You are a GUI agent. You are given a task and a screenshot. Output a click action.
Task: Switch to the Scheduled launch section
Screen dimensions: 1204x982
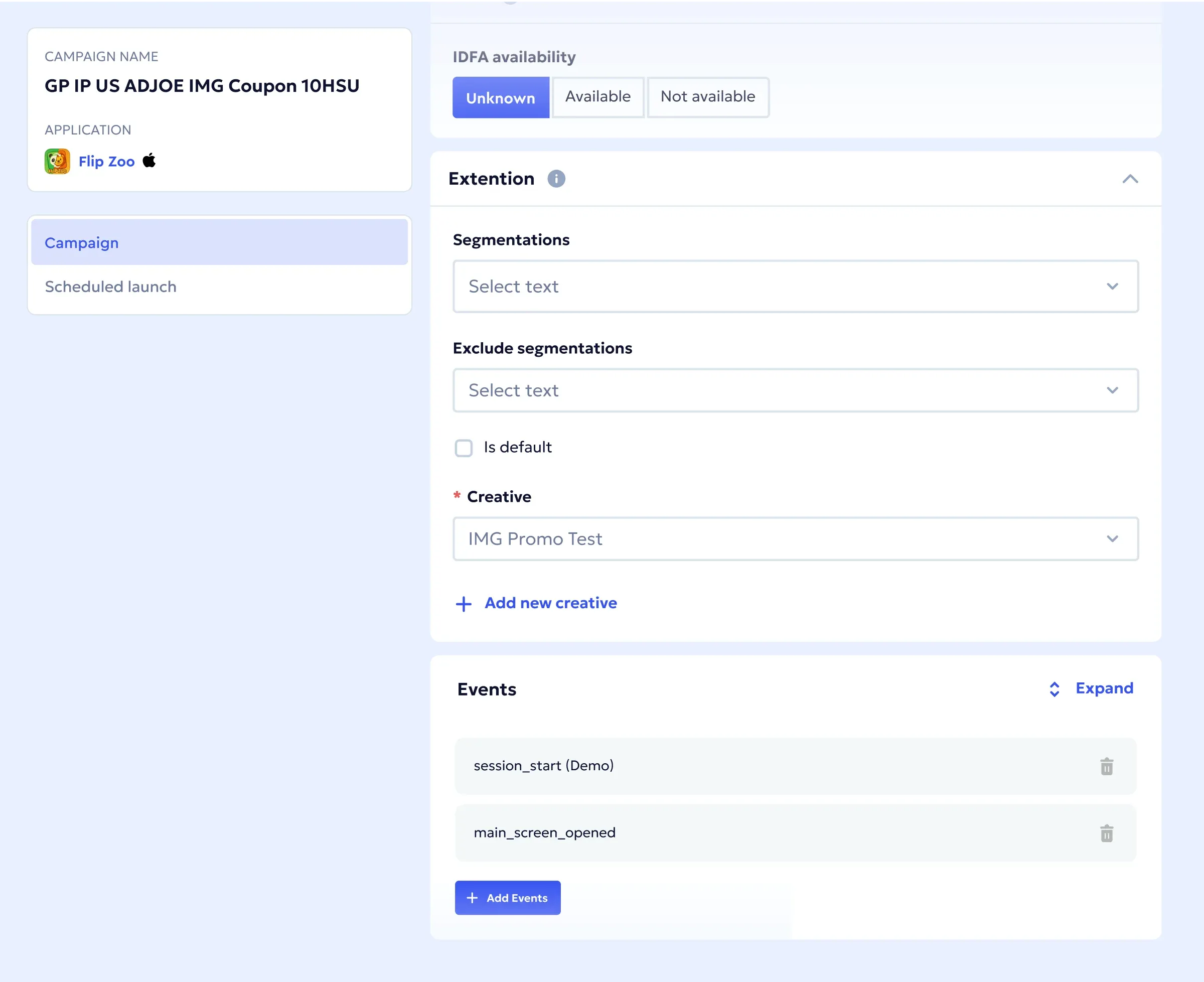click(x=110, y=287)
